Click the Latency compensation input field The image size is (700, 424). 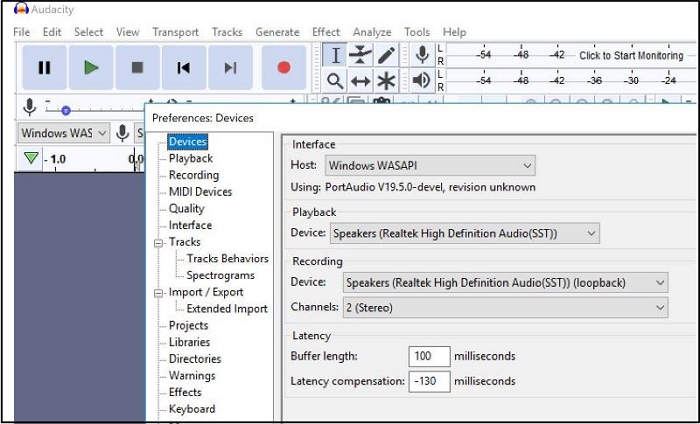pyautogui.click(x=429, y=381)
